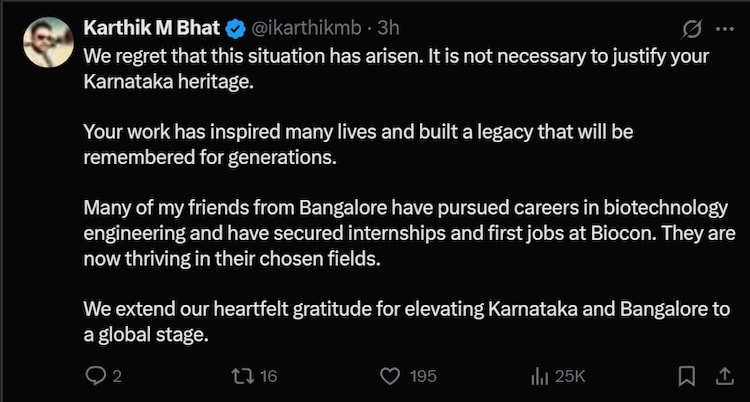Screen dimensions: 750x402
Task: Open view analytics bar chart icon
Action: tap(540, 376)
